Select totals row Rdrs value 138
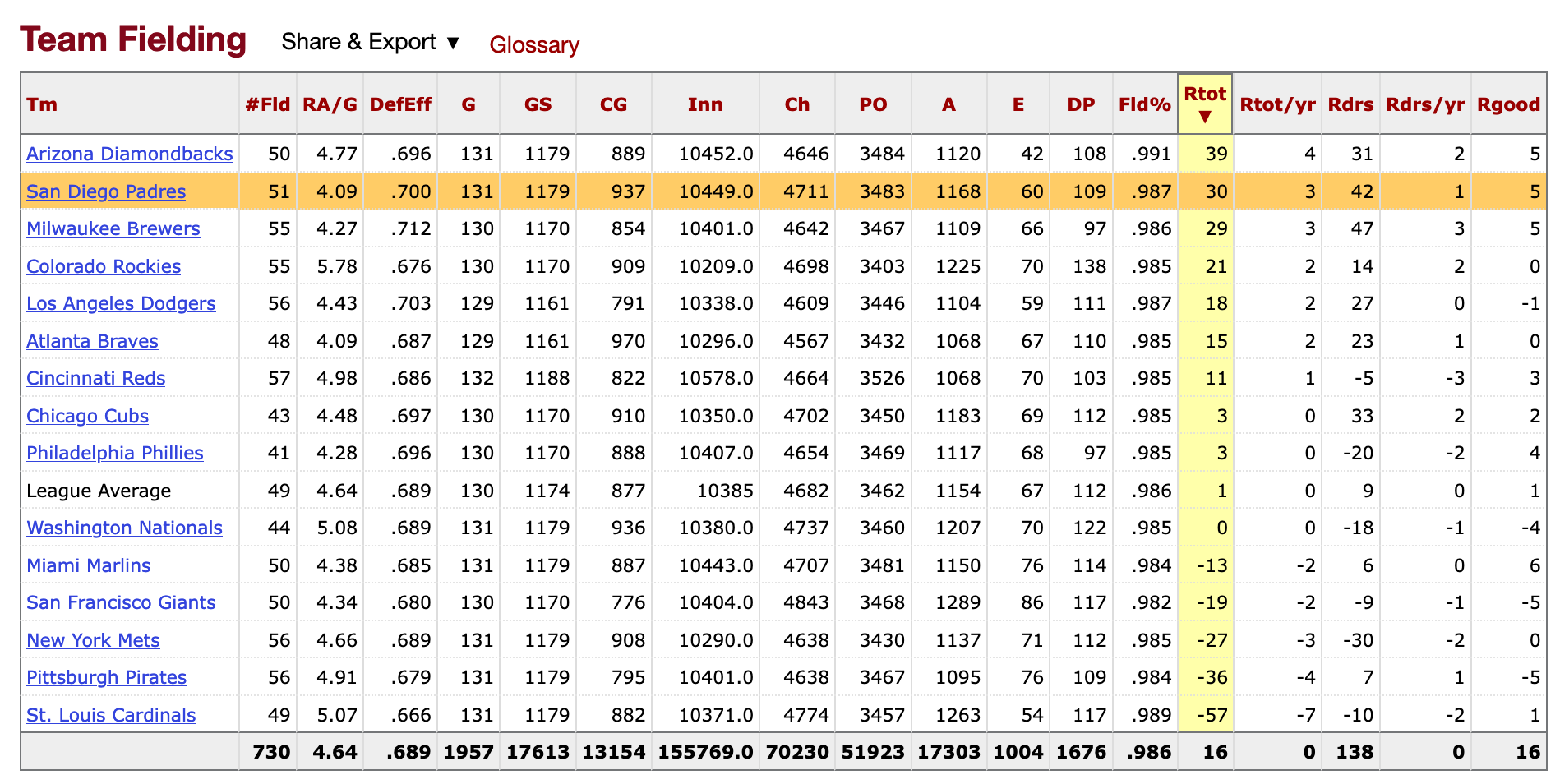 tap(1355, 752)
